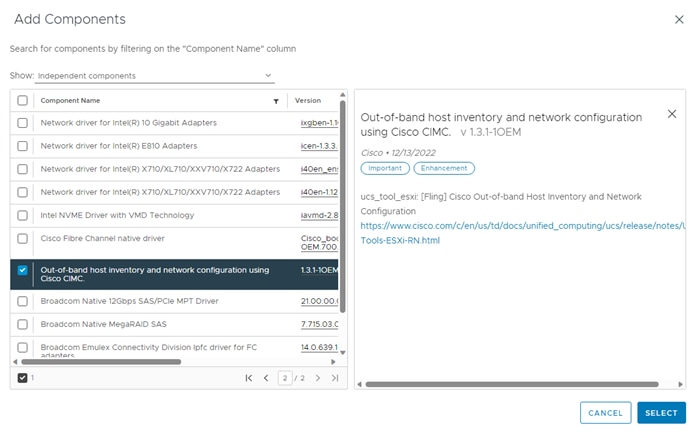
Task: Check Network driver for Intel 10 Gigabit Adapters
Action: 23,123
